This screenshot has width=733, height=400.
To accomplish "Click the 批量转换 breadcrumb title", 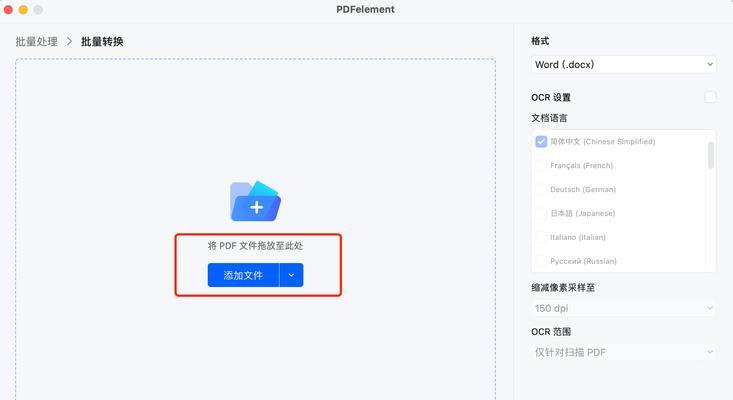I will click(102, 42).
